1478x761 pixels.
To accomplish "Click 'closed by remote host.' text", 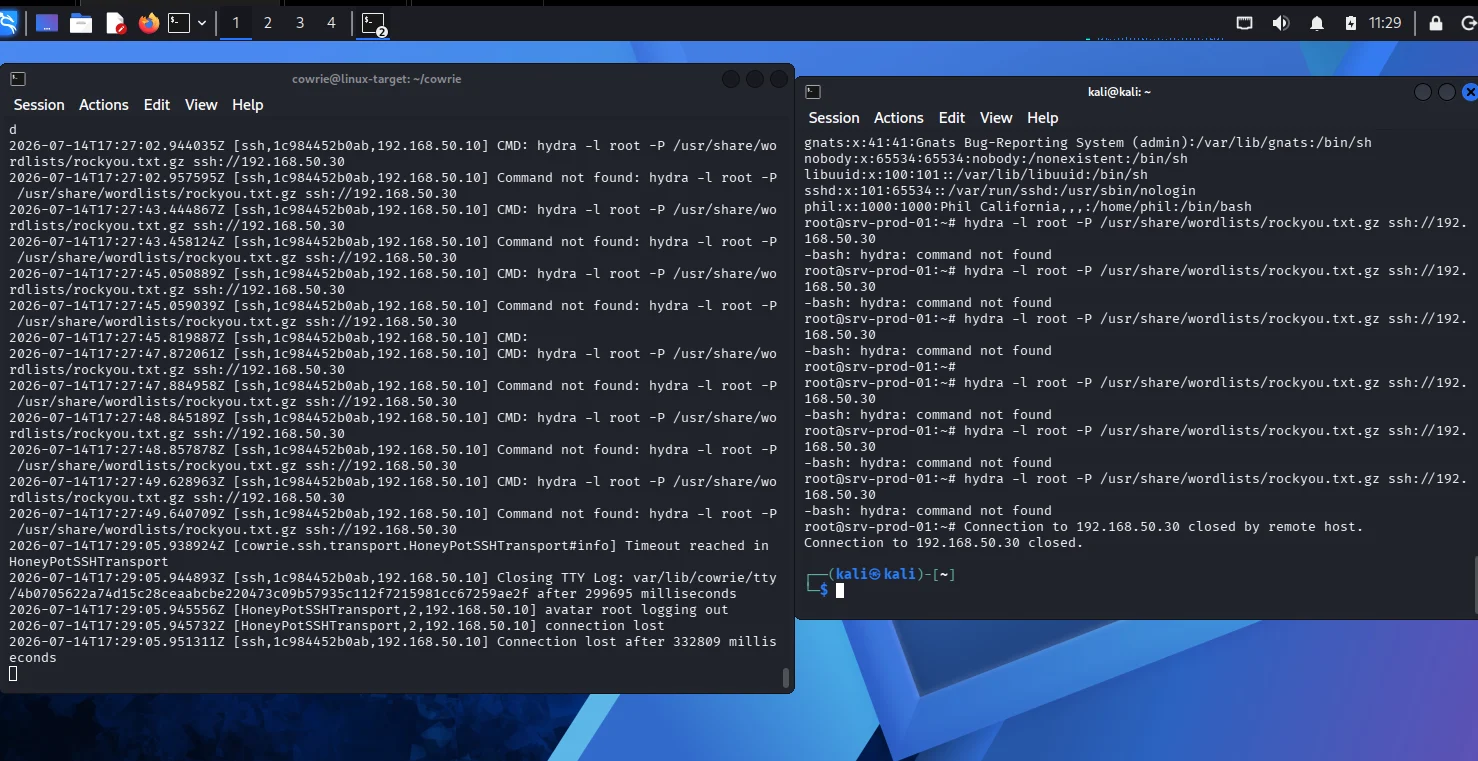I will 1276,527.
